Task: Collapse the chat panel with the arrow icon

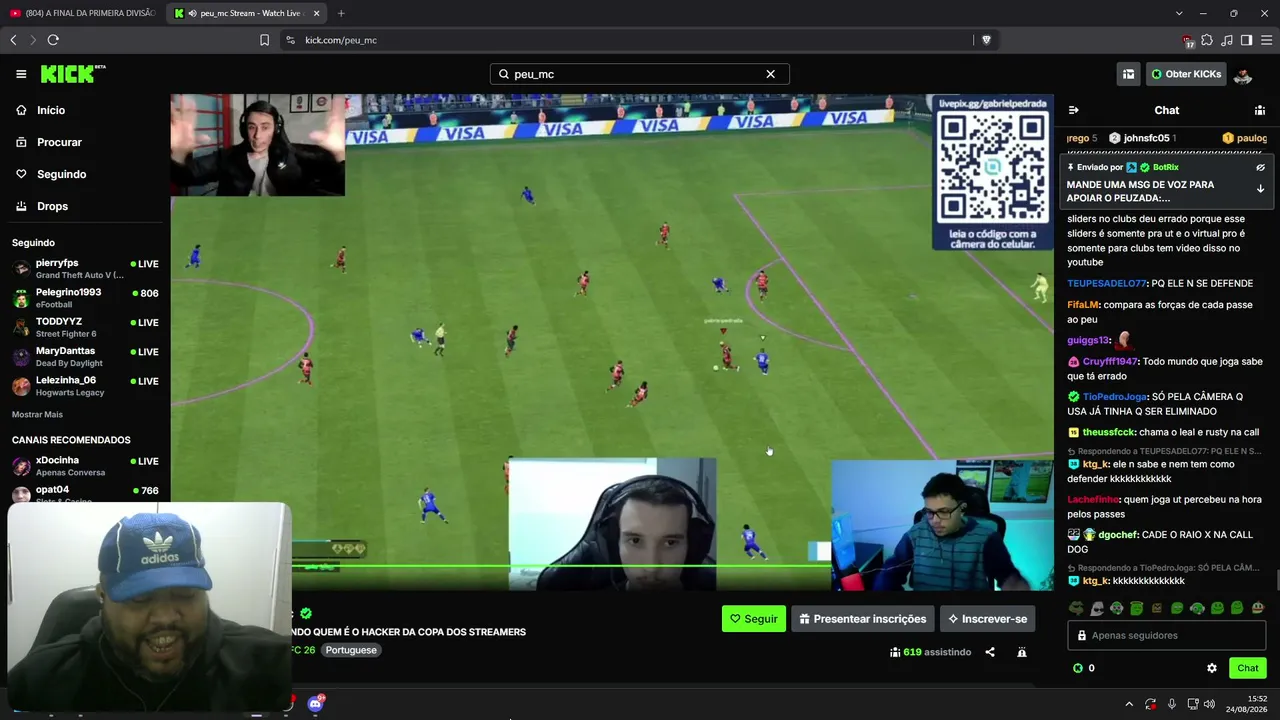Action: [1073, 110]
